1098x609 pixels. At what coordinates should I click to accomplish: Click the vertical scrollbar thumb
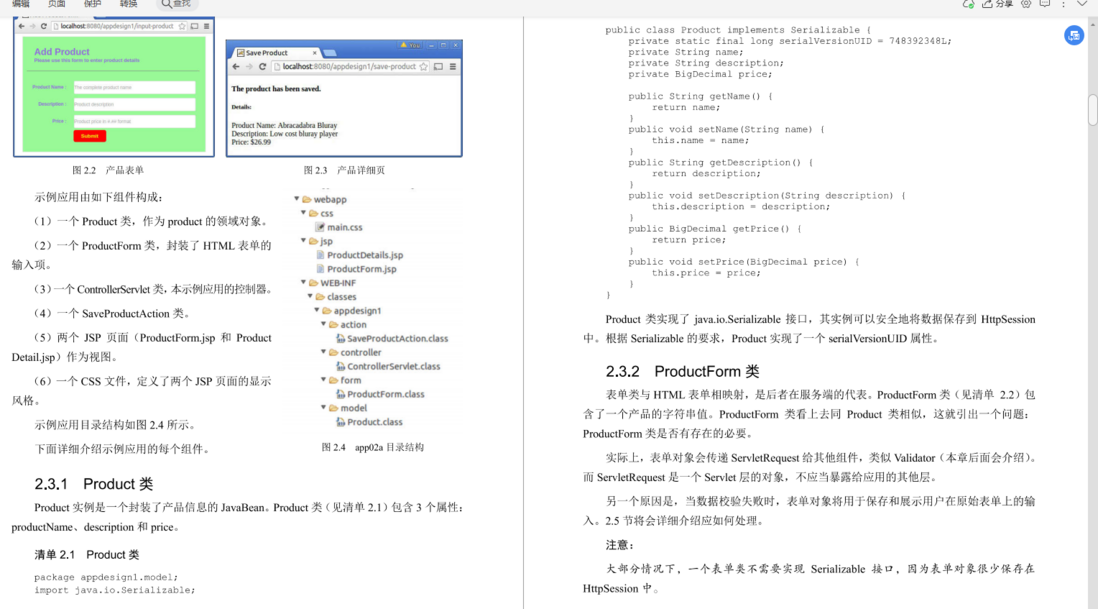(x=1092, y=110)
